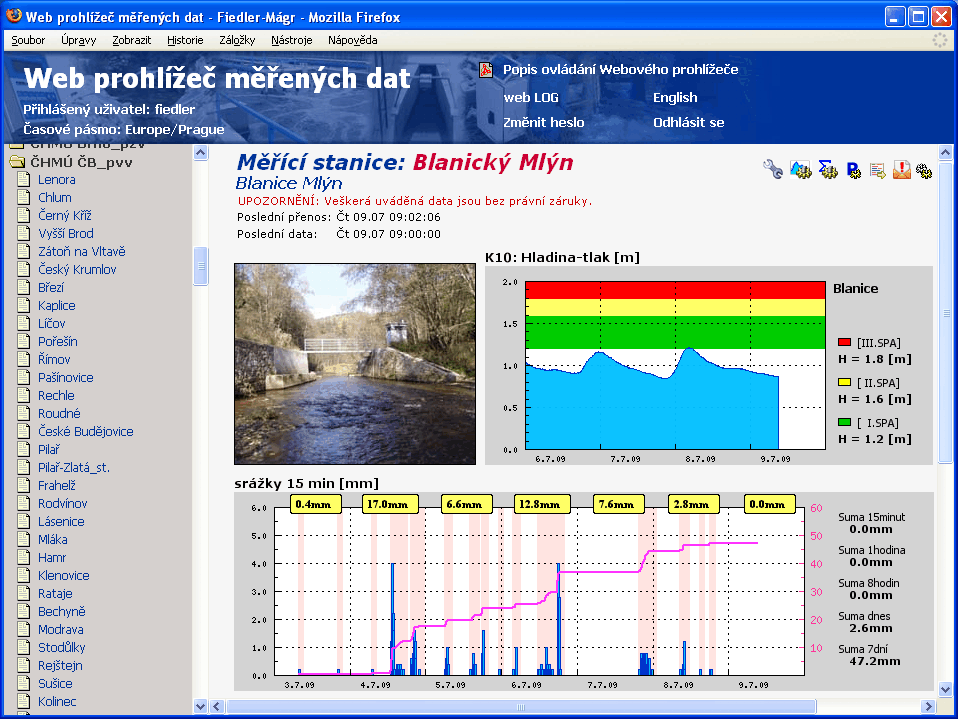Select Frahelž station
The height and width of the screenshot is (719, 958).
coord(57,486)
